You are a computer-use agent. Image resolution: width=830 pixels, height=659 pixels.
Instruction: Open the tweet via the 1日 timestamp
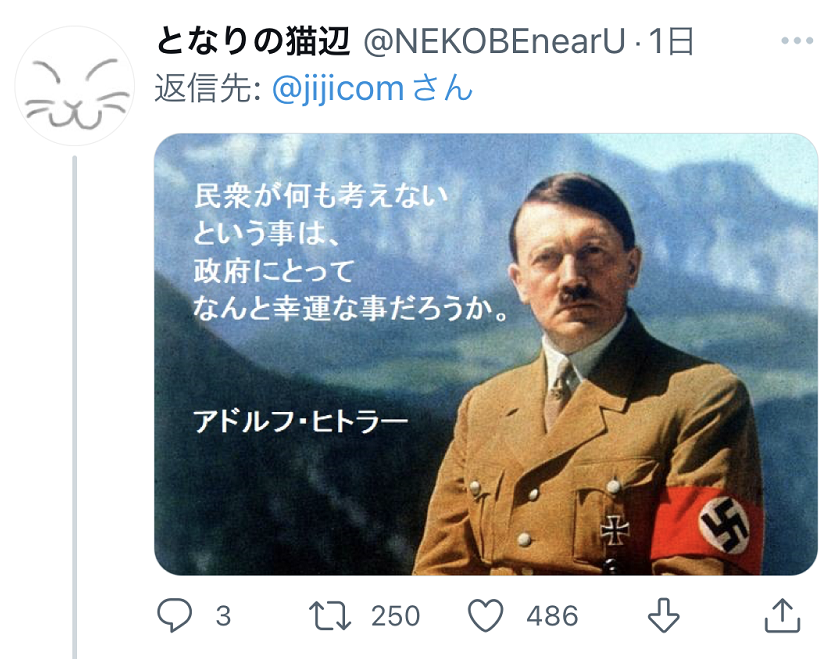coord(671,42)
